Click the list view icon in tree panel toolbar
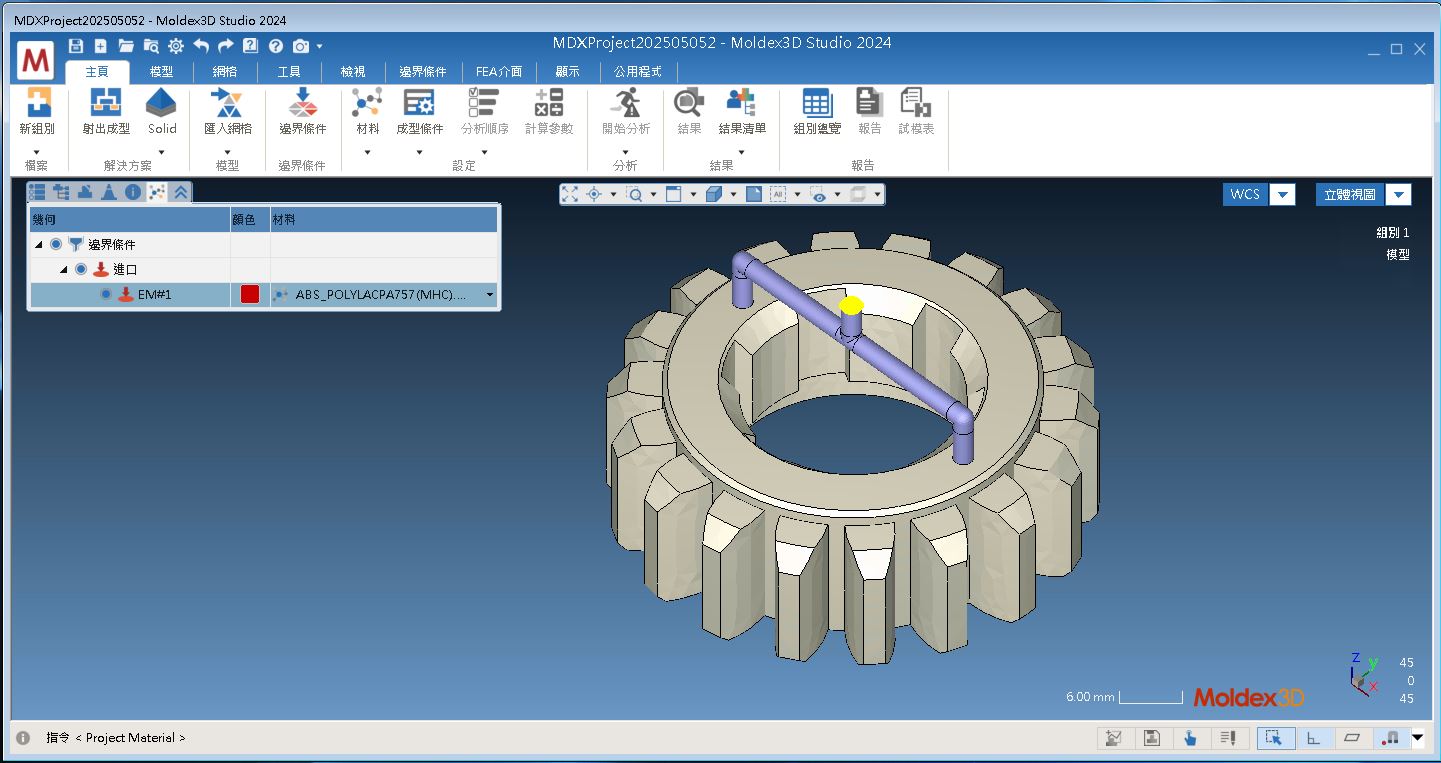 click(x=37, y=192)
